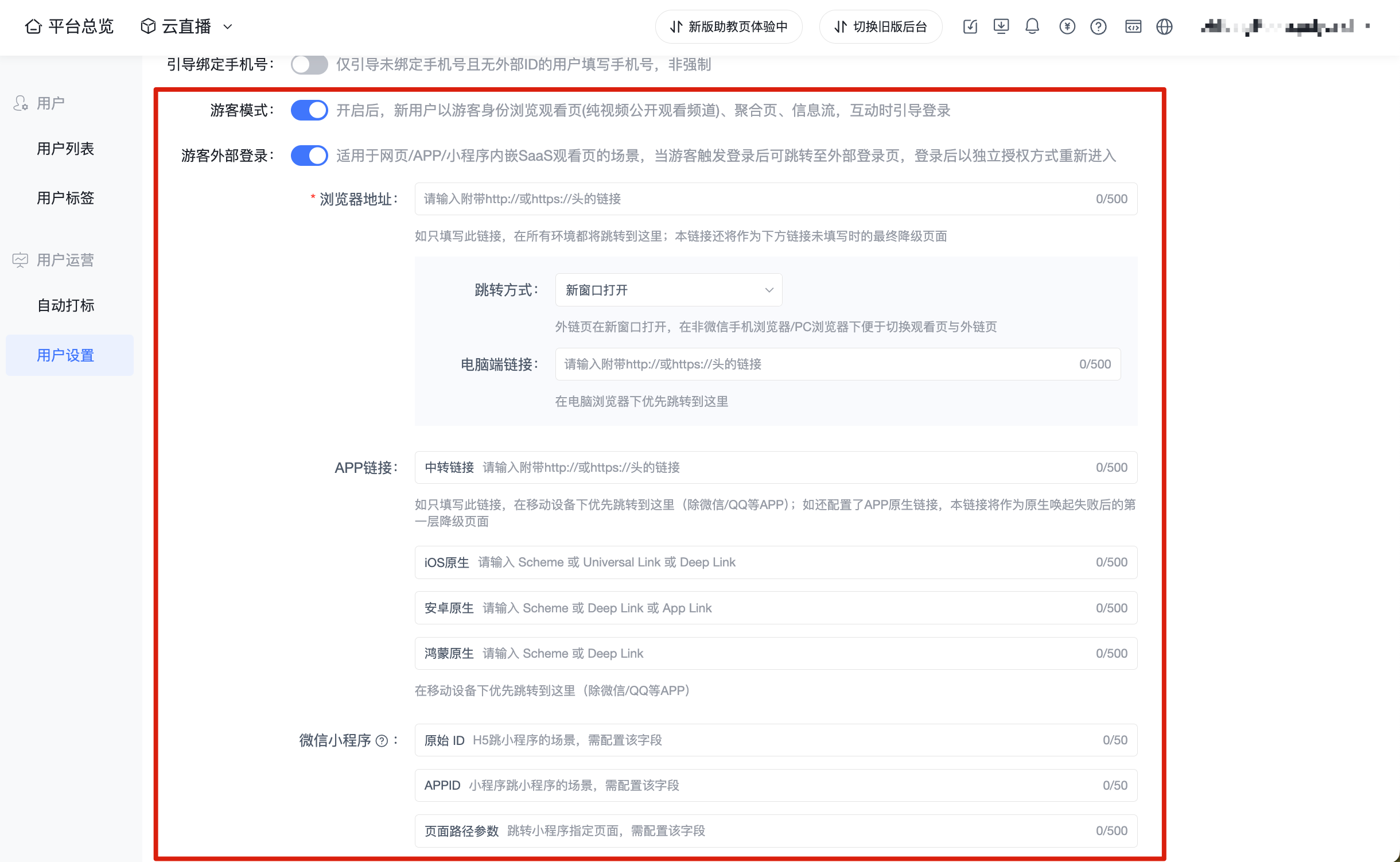Open the globe language icon
The height and width of the screenshot is (862, 1400).
tap(1164, 26)
